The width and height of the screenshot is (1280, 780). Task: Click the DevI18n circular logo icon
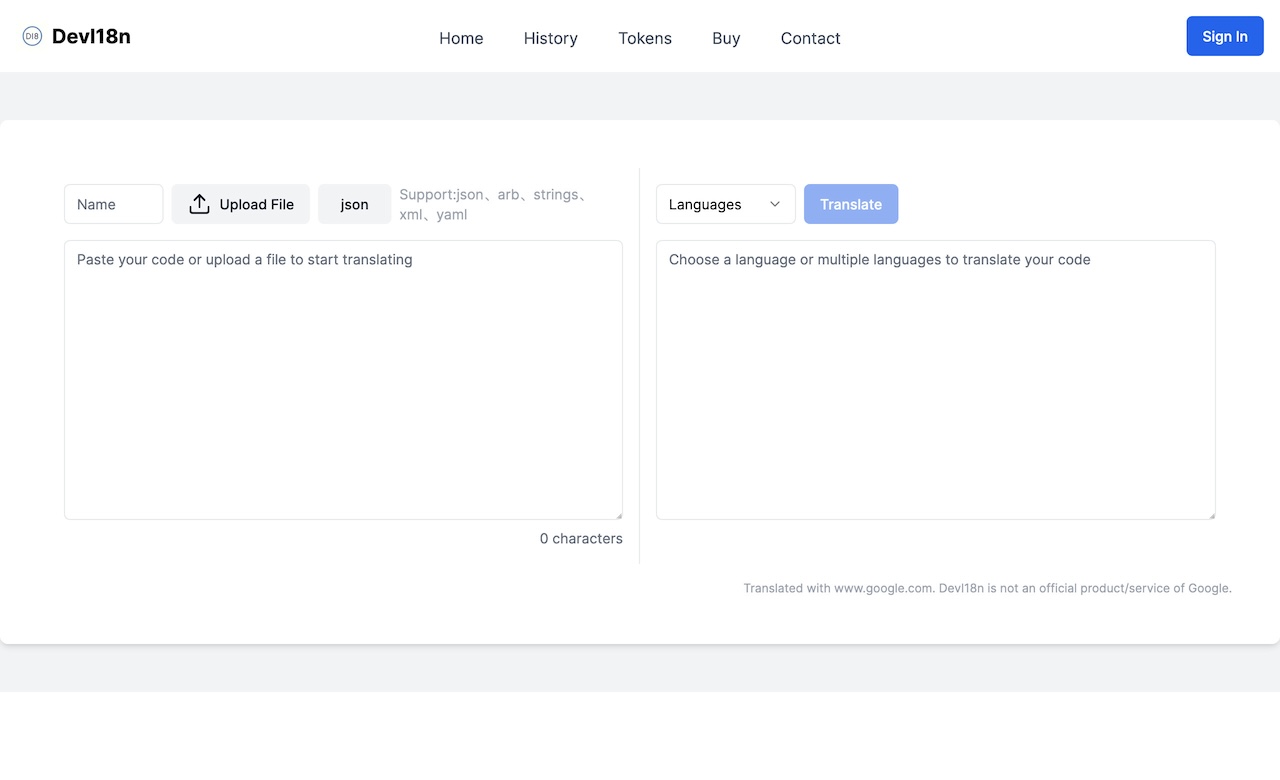(x=32, y=36)
